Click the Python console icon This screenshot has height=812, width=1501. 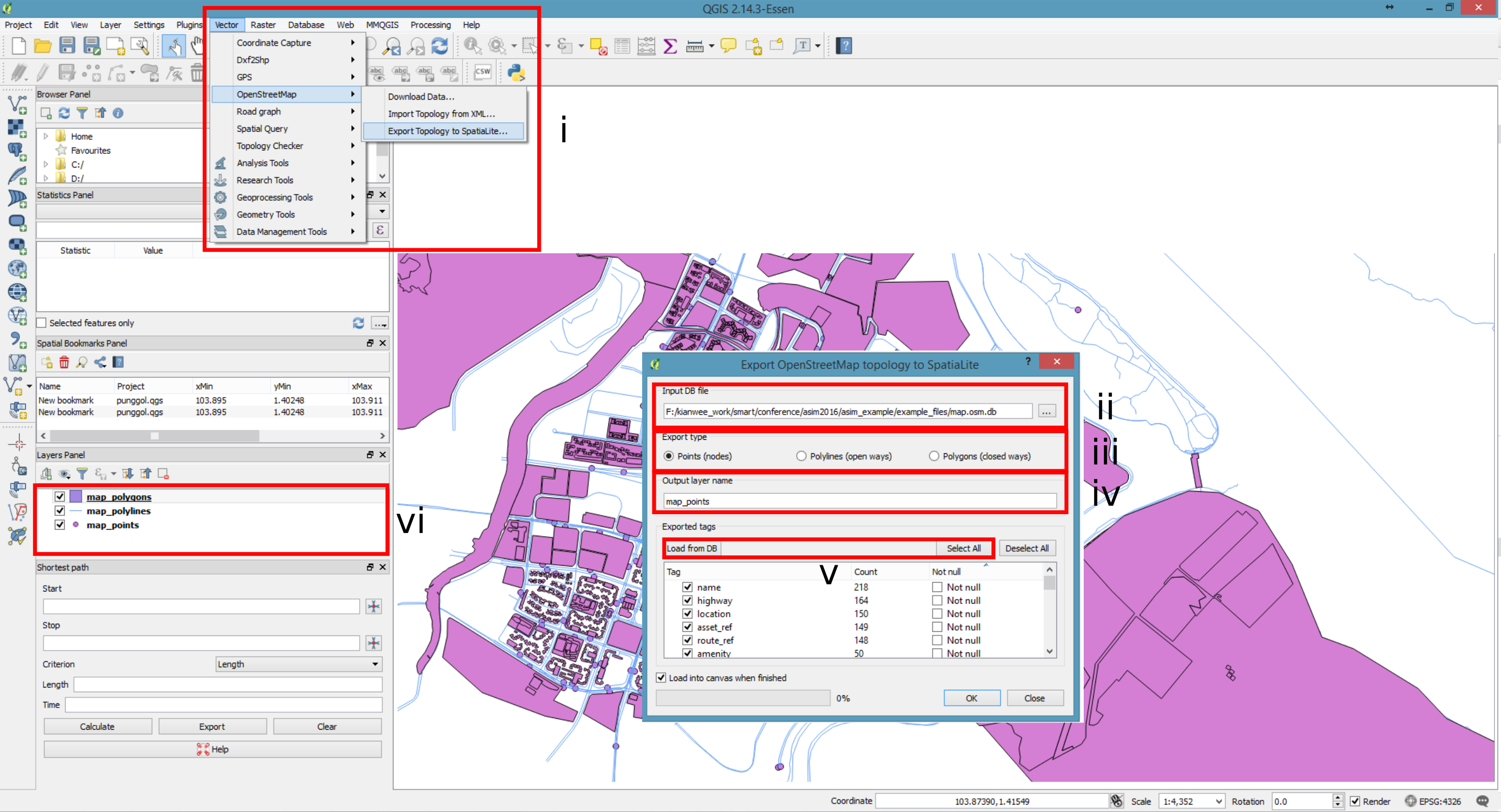[516, 72]
